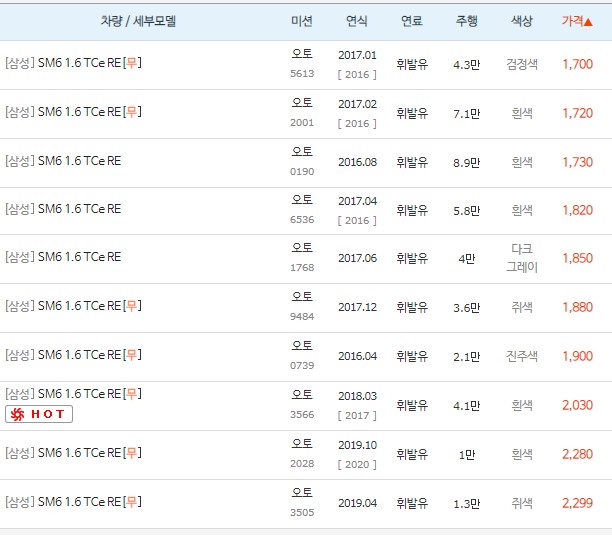Sort by 가격 column header
The height and width of the screenshot is (535, 612).
[577, 21]
